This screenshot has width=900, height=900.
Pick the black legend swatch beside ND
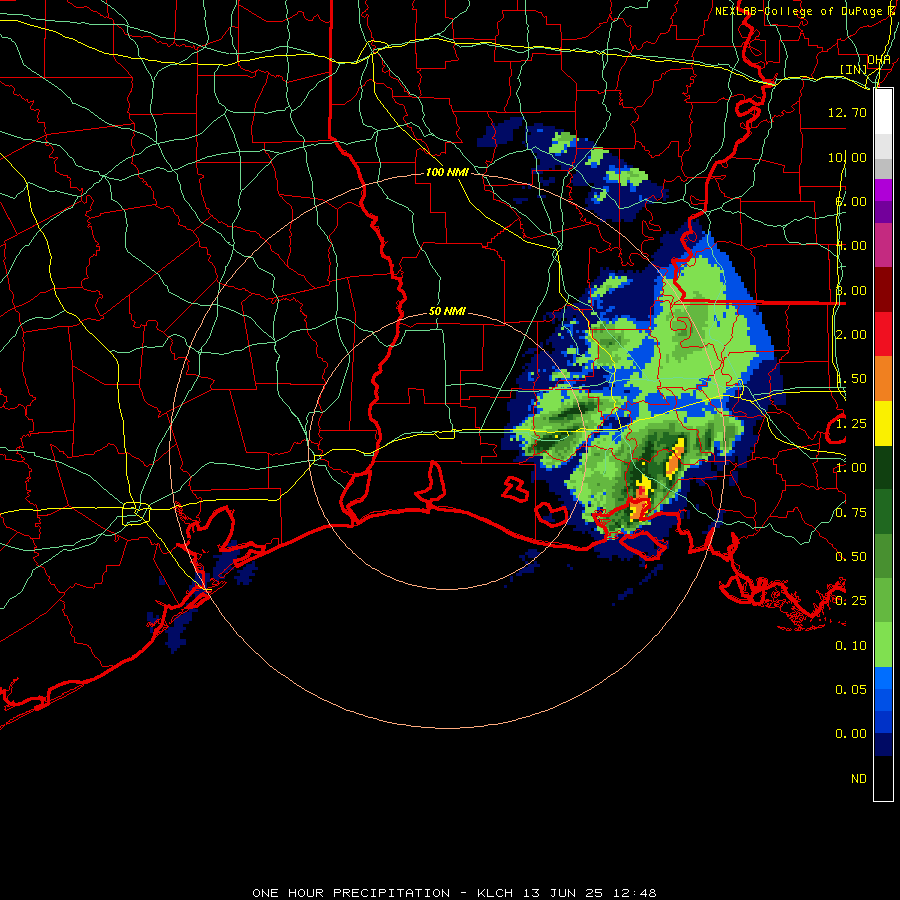click(x=883, y=778)
